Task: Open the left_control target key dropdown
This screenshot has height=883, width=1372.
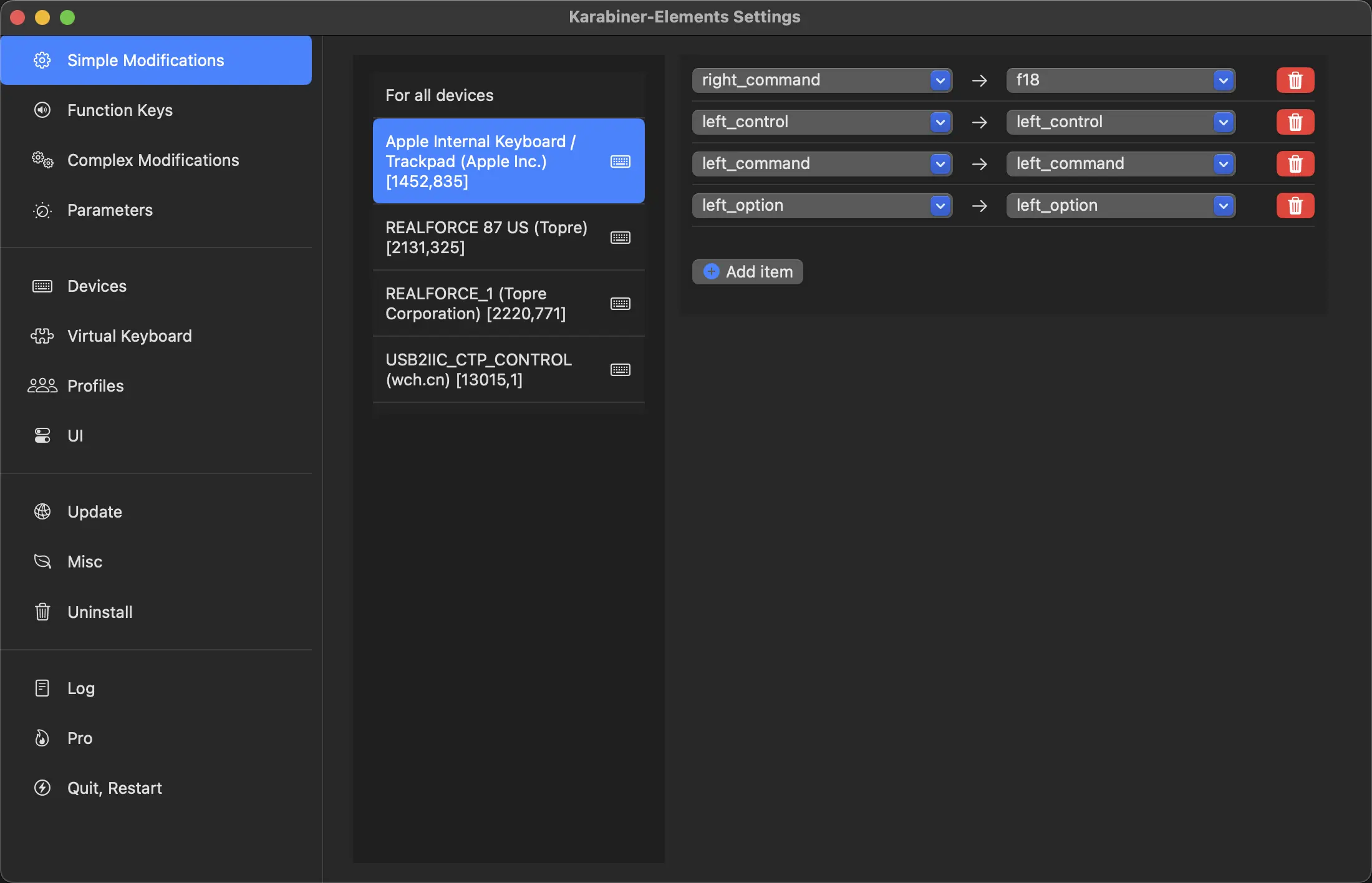Action: coord(1121,122)
